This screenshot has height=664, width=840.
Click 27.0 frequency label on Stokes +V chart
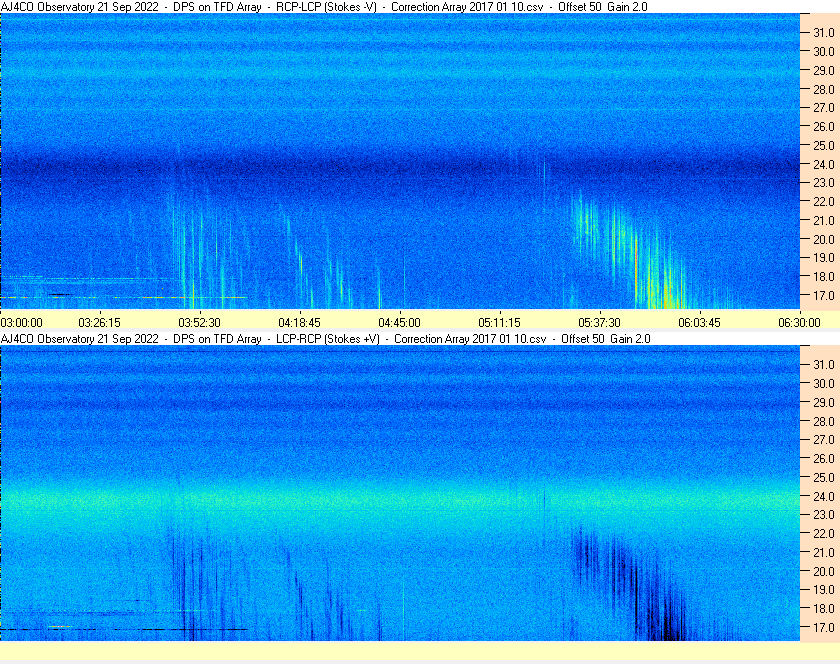tap(824, 439)
